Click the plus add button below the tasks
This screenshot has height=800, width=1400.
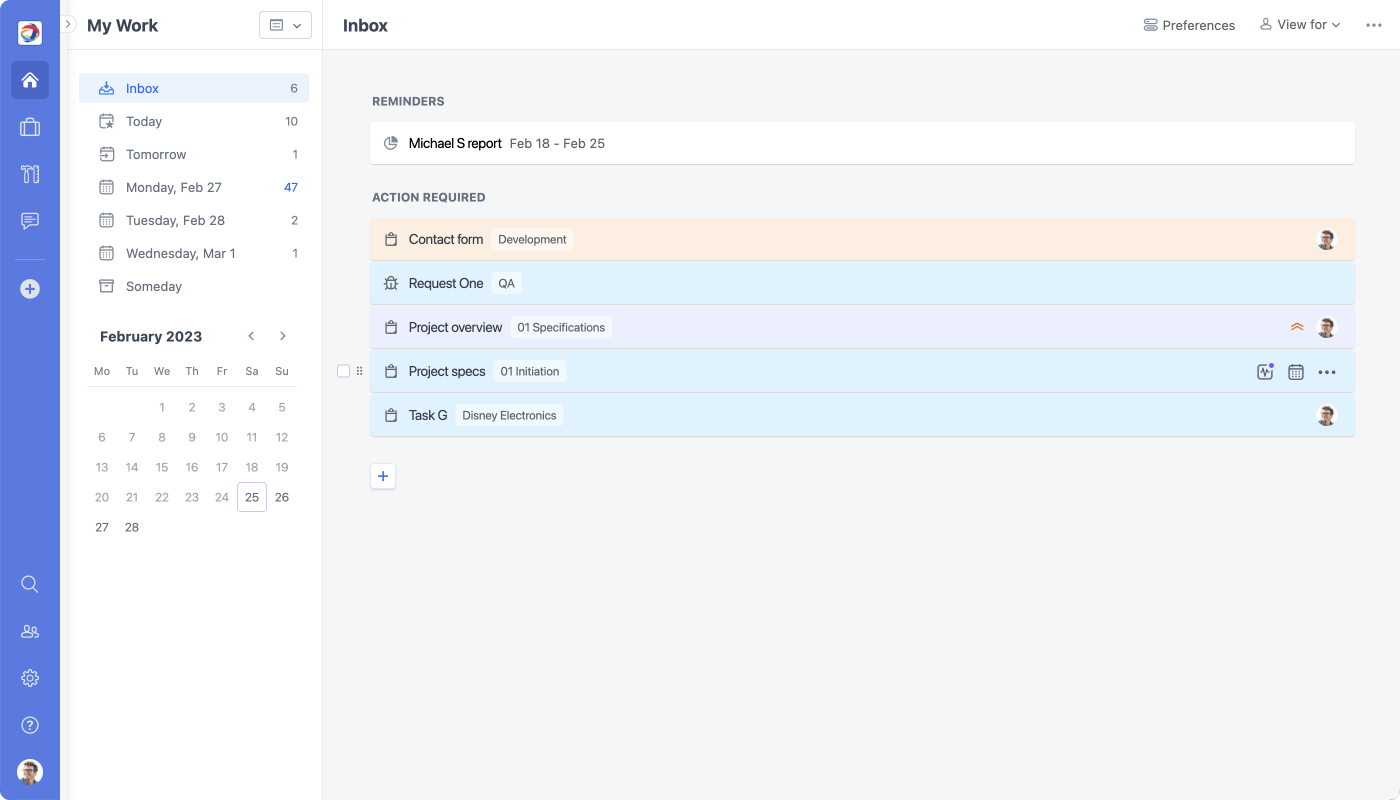[x=383, y=476]
